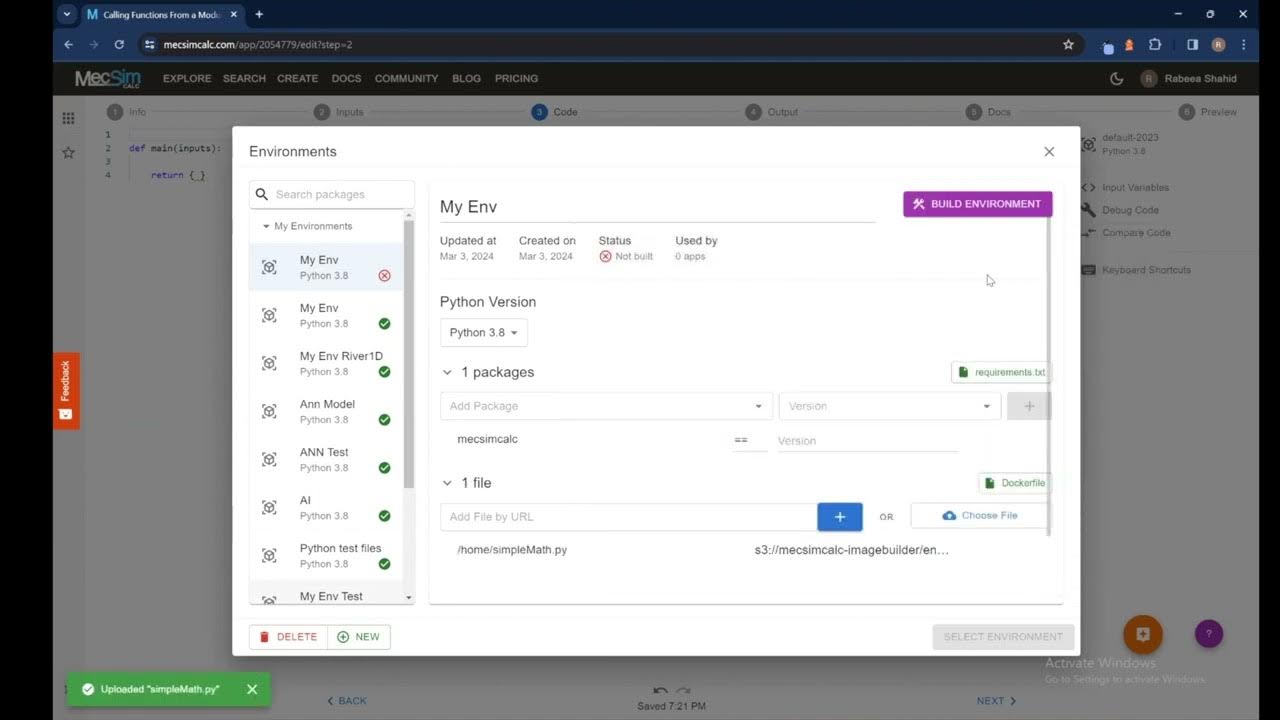The image size is (1280, 720).
Task: Click the orange floating action button
Action: 1143,634
